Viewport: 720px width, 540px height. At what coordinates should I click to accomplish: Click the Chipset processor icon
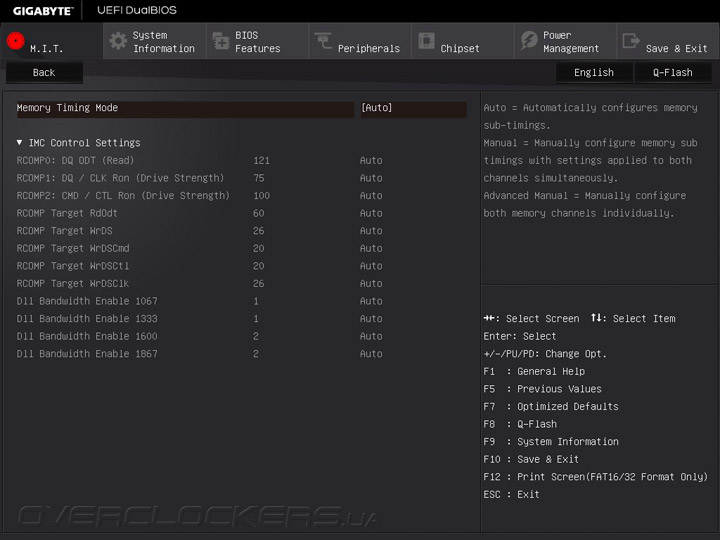[426, 41]
